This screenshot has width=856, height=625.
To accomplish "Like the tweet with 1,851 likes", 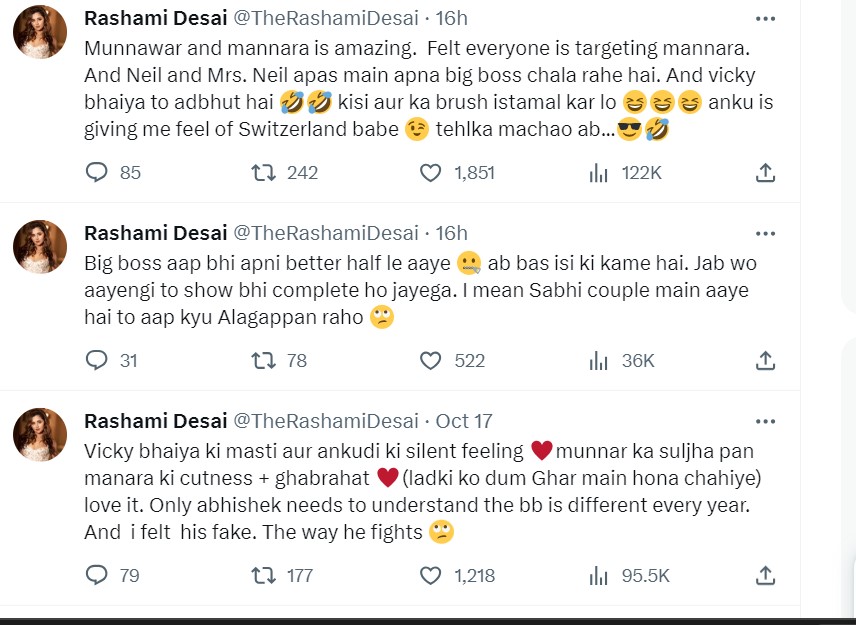I will [430, 173].
